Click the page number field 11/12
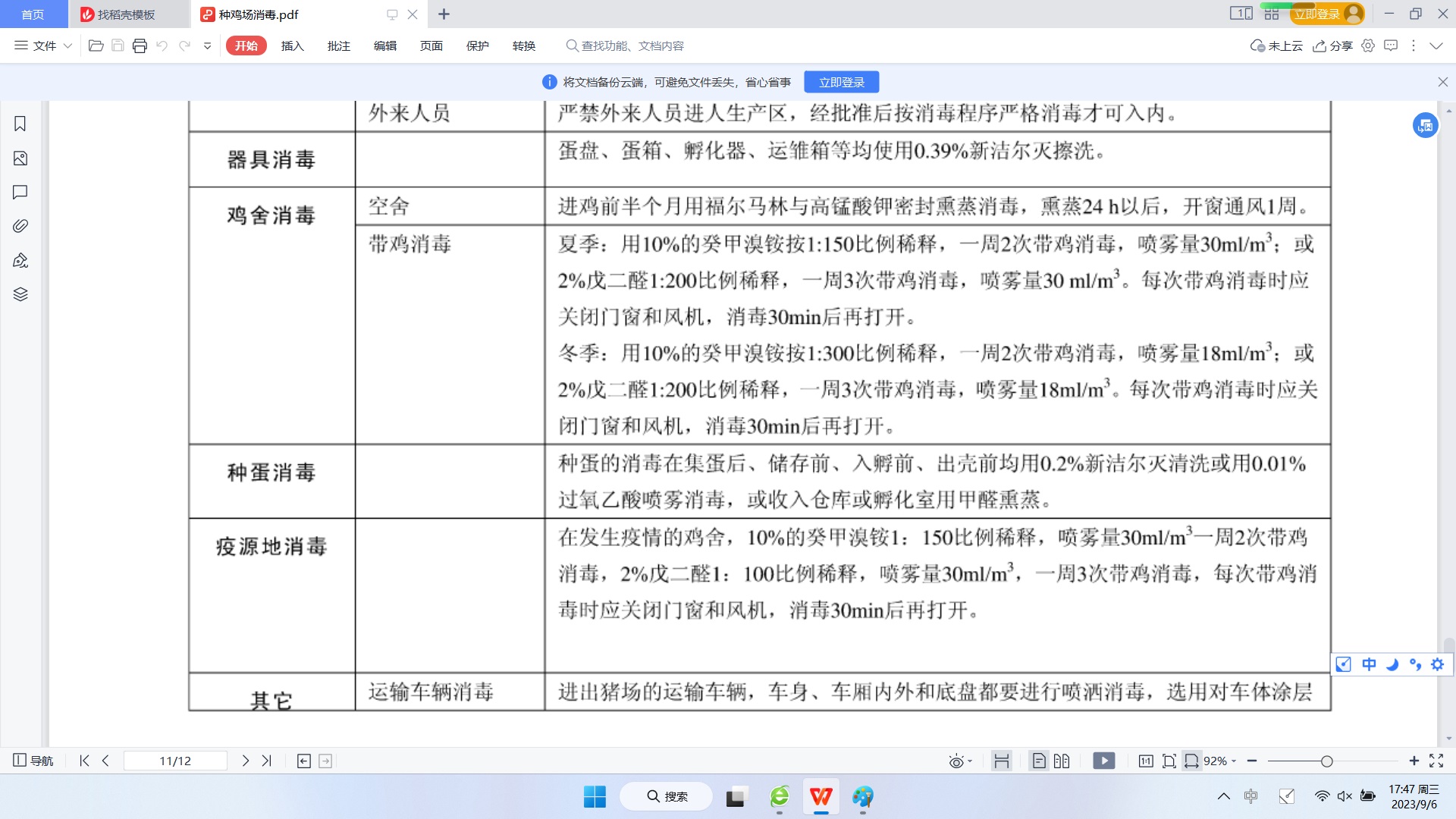This screenshot has width=1456, height=819. point(175,761)
